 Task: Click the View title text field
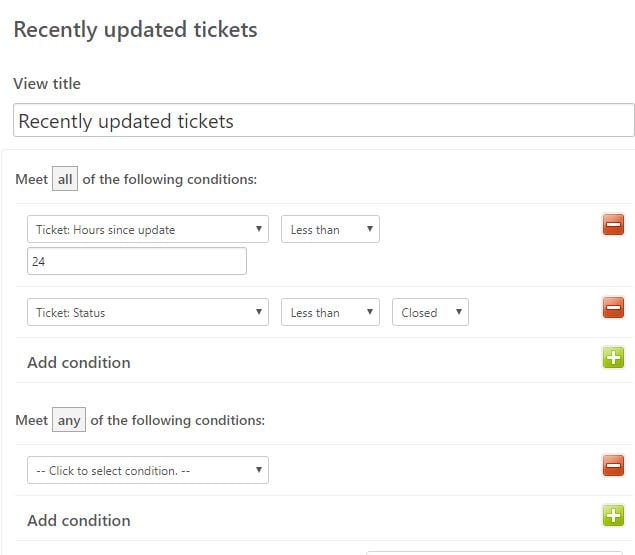pyautogui.click(x=324, y=120)
